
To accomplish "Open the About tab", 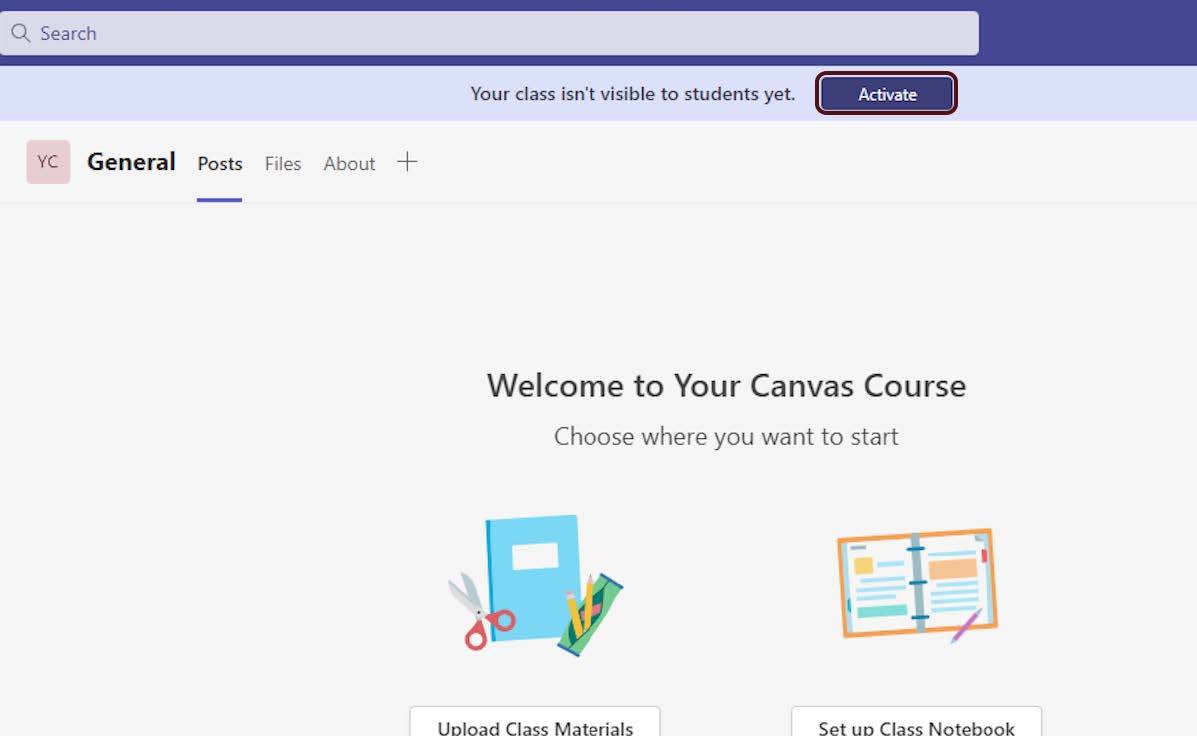I will coord(349,163).
